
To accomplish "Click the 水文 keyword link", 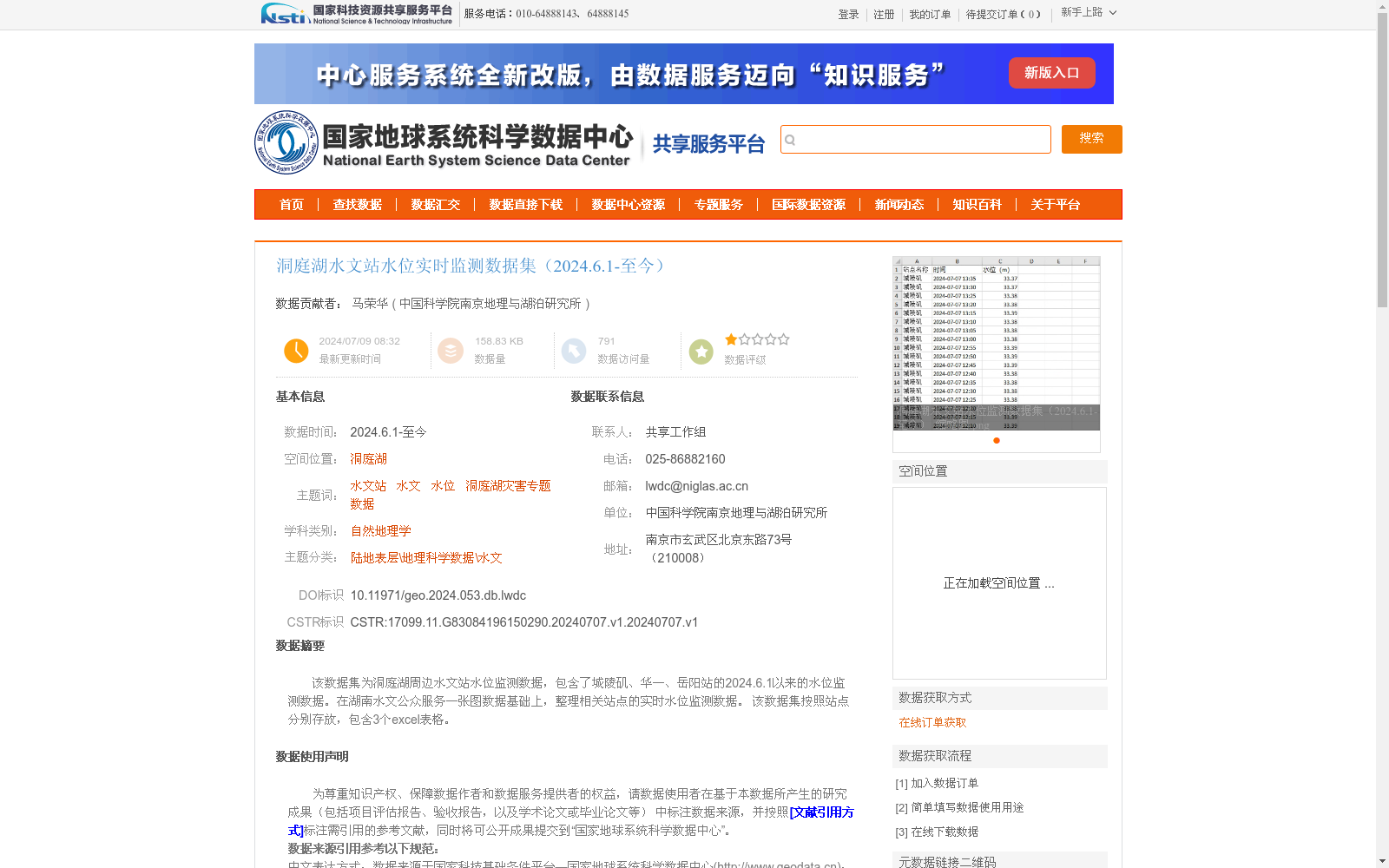I will pyautogui.click(x=408, y=486).
